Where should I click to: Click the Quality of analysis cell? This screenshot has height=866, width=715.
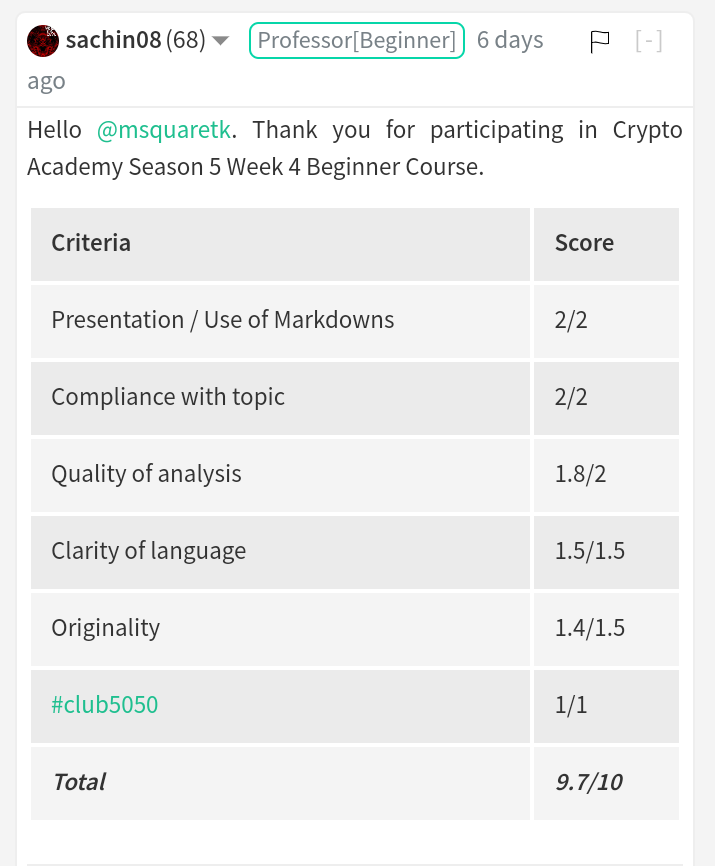click(146, 474)
